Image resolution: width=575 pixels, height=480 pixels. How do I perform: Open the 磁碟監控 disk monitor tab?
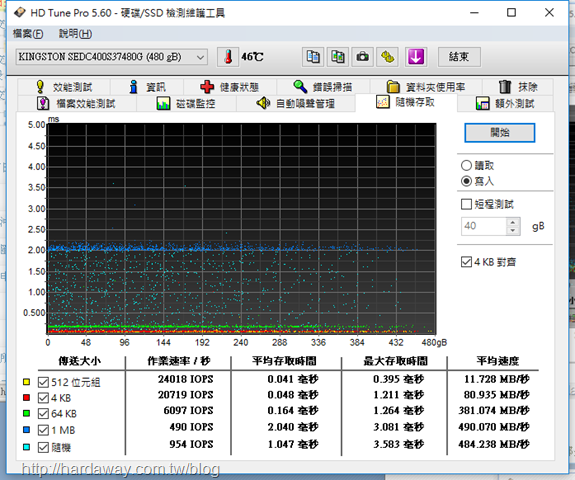186,103
